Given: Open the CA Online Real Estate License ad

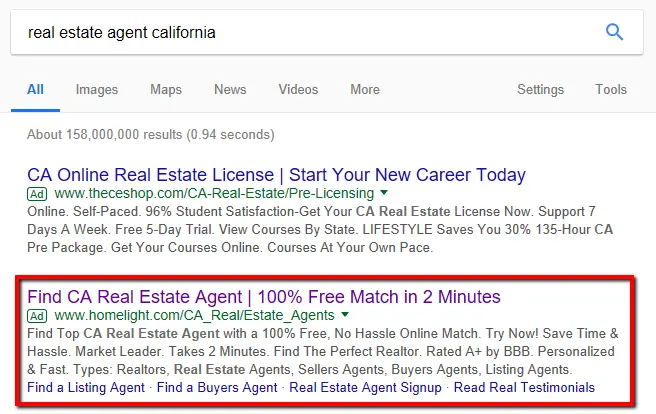Looking at the screenshot, I should [276, 175].
